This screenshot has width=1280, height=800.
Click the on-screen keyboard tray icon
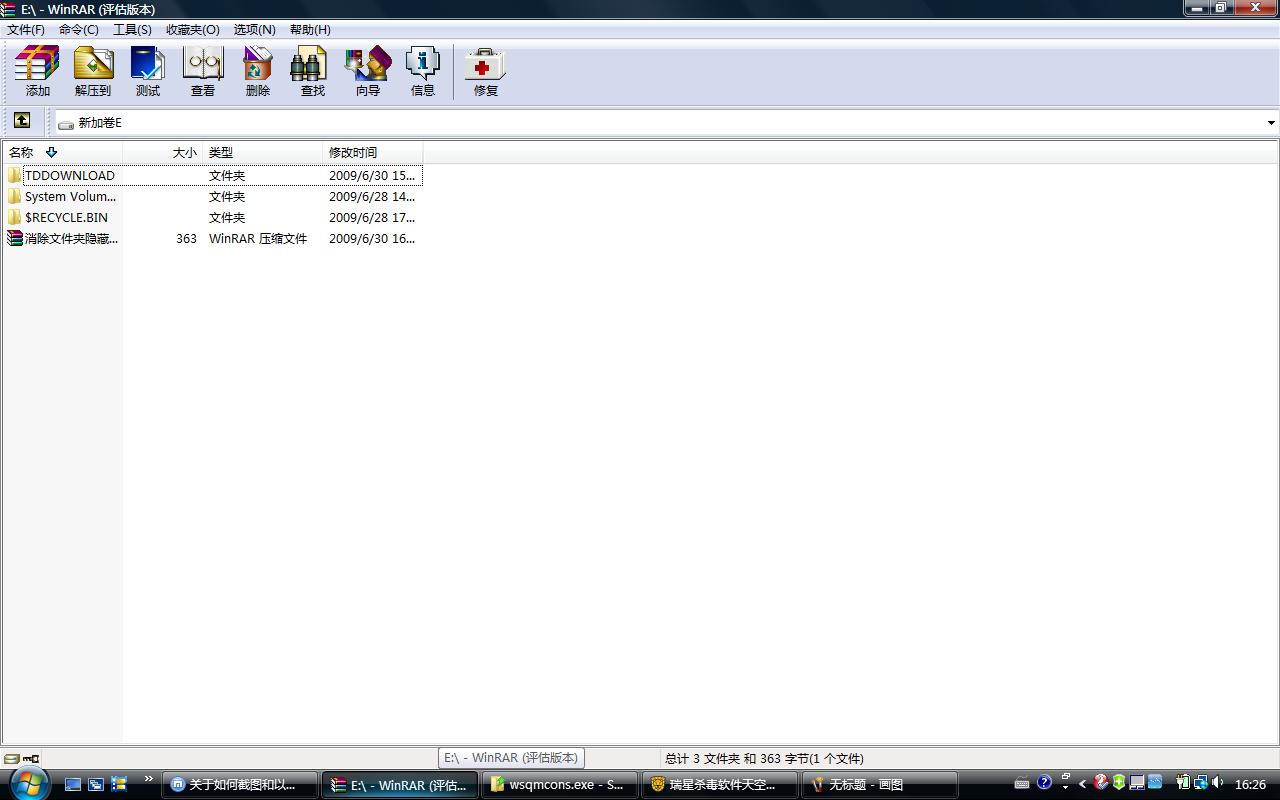point(1021,783)
